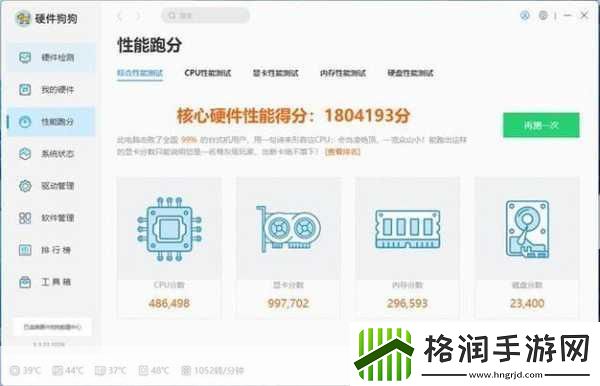Screen dimensions: 600x386
Task: Click the 内存分数 label
Action: [x=408, y=285]
